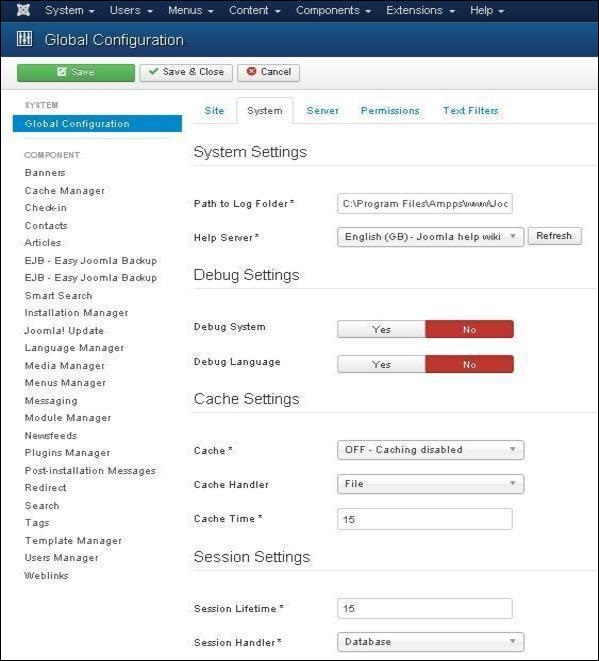Open Module Manager in sidebar
Image resolution: width=599 pixels, height=661 pixels.
pos(68,418)
